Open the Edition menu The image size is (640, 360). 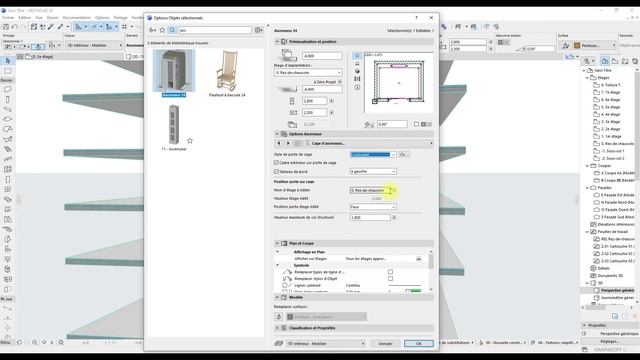click(x=24, y=18)
